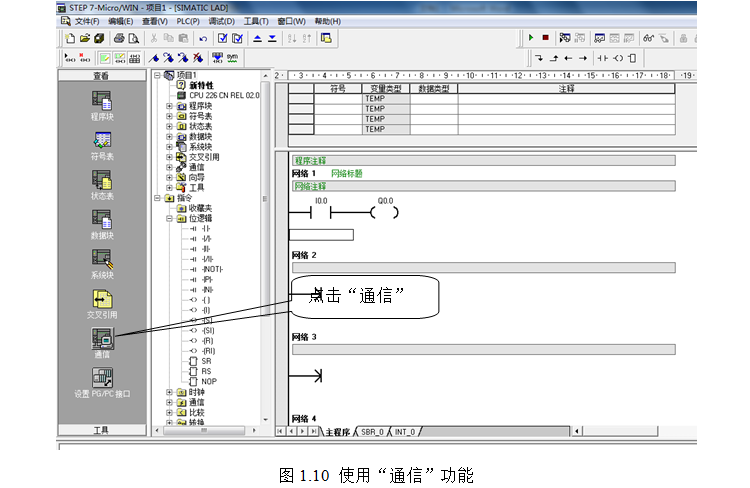Viewport: 750px width, 488px height.
Task: Open 数据块 in the 查看 sidebar
Action: [x=101, y=225]
